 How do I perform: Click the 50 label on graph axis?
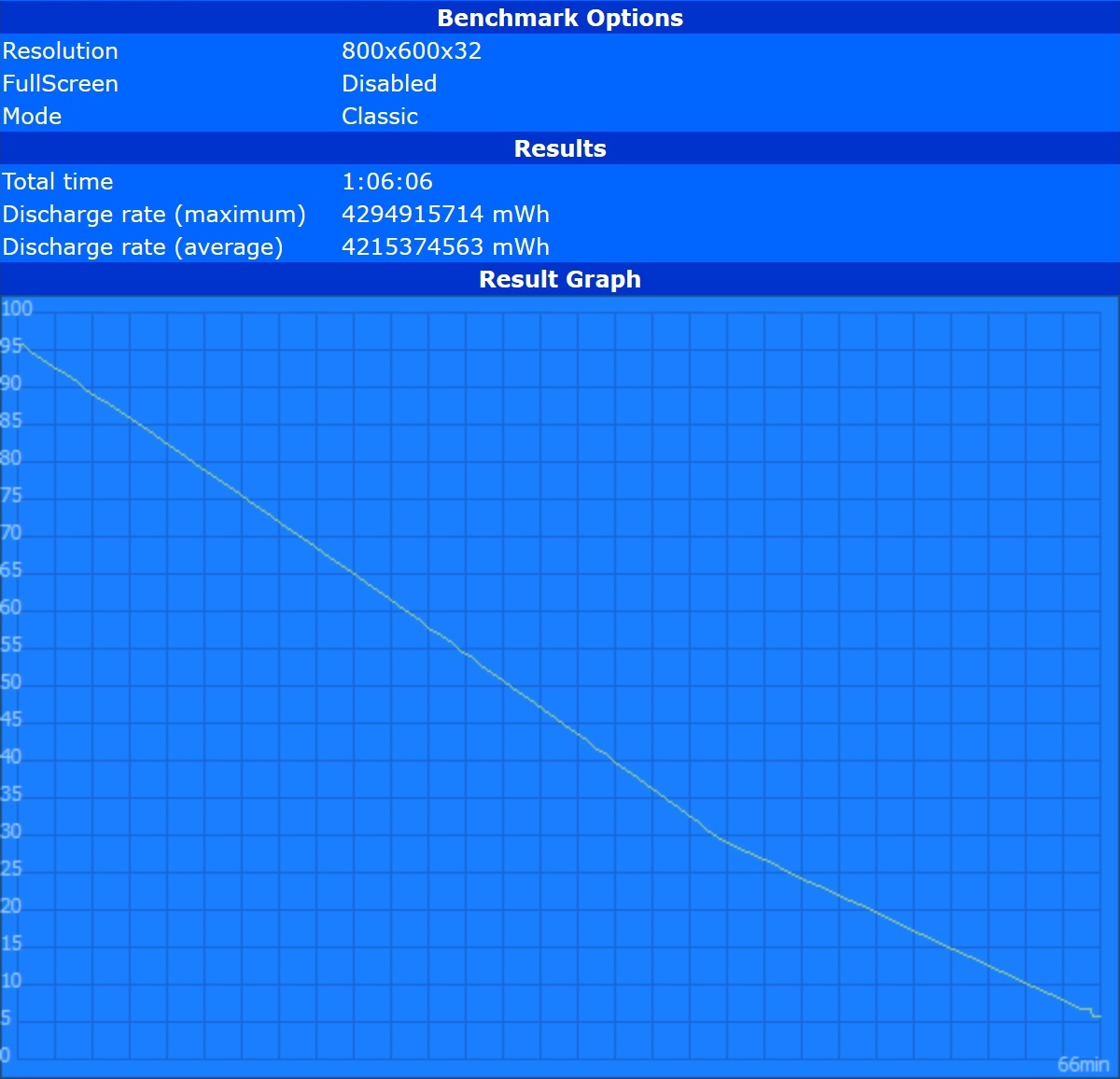point(11,682)
